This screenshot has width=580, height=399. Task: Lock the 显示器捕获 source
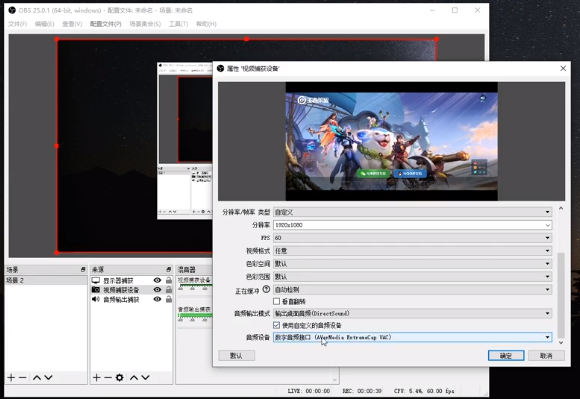(x=169, y=280)
